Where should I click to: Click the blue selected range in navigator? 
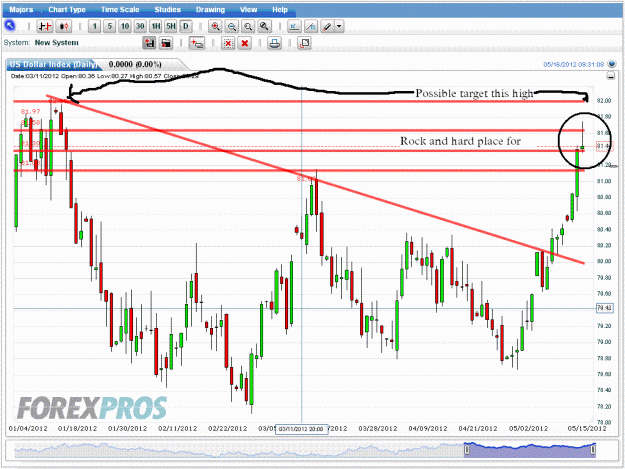[x=530, y=450]
